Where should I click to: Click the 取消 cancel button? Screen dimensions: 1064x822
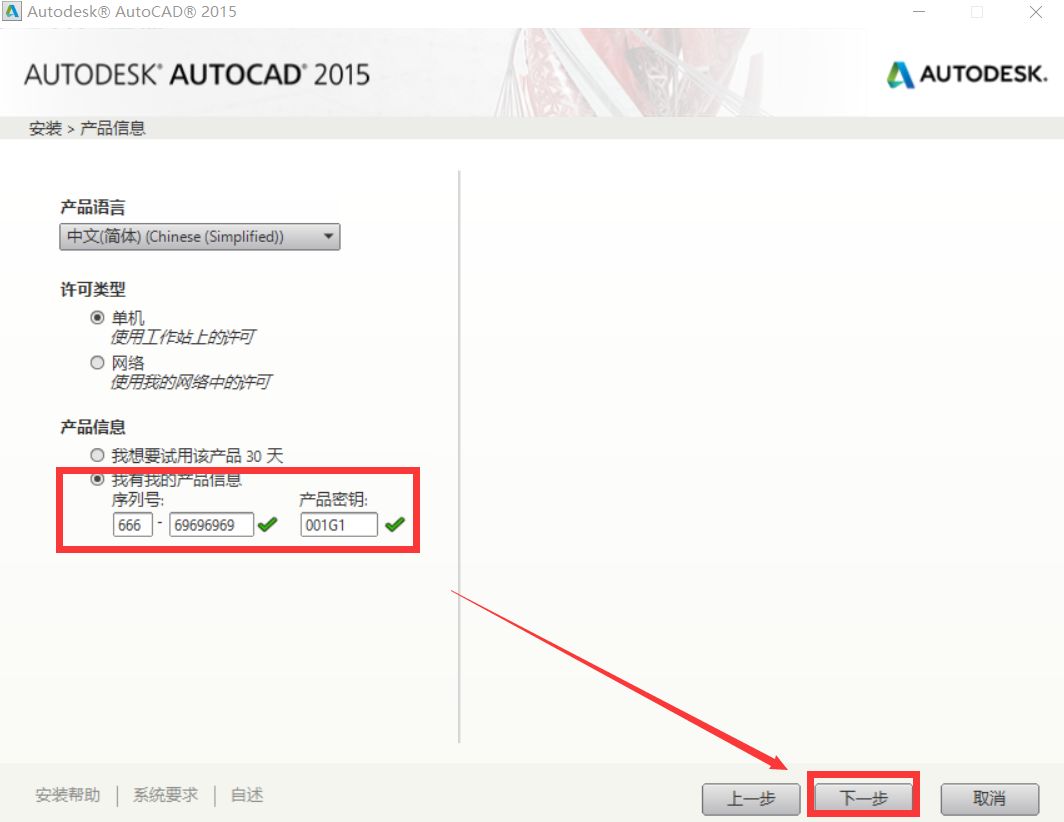(989, 799)
